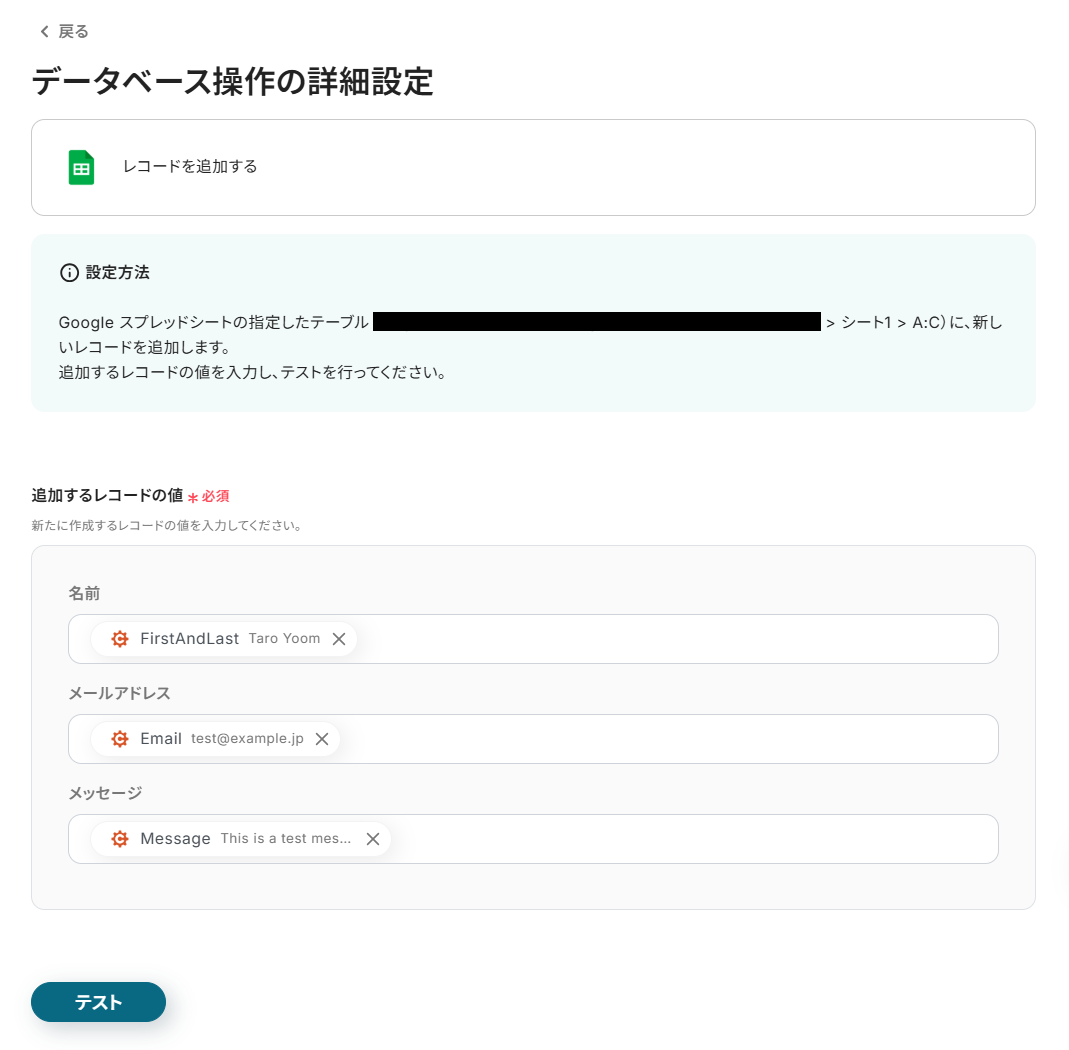Click the orange icon on Message chip
This screenshot has height=1050, width=1069.
click(120, 839)
